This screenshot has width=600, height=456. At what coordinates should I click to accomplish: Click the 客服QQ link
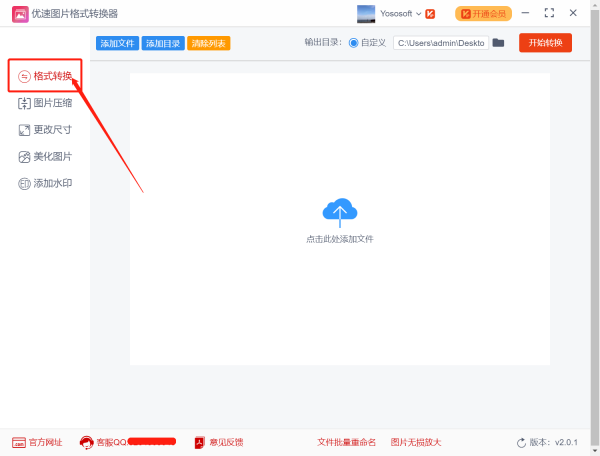[111, 443]
